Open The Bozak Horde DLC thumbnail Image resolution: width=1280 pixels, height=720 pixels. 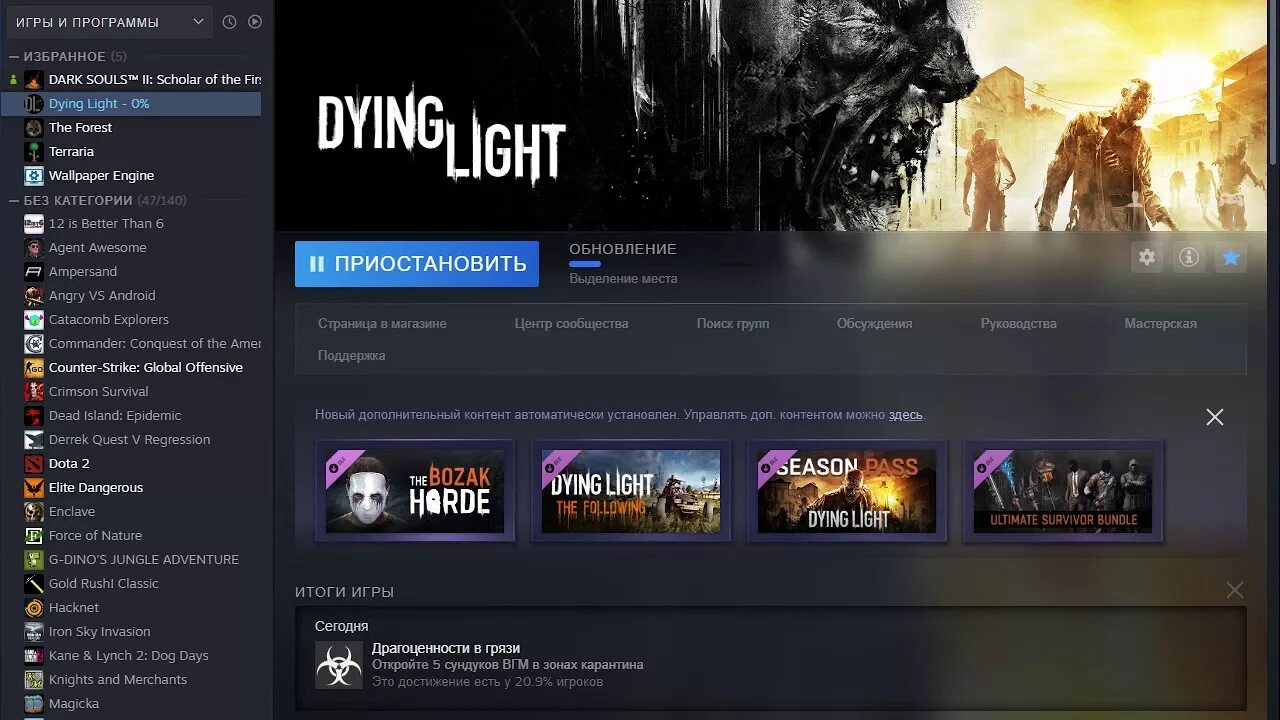click(x=415, y=491)
